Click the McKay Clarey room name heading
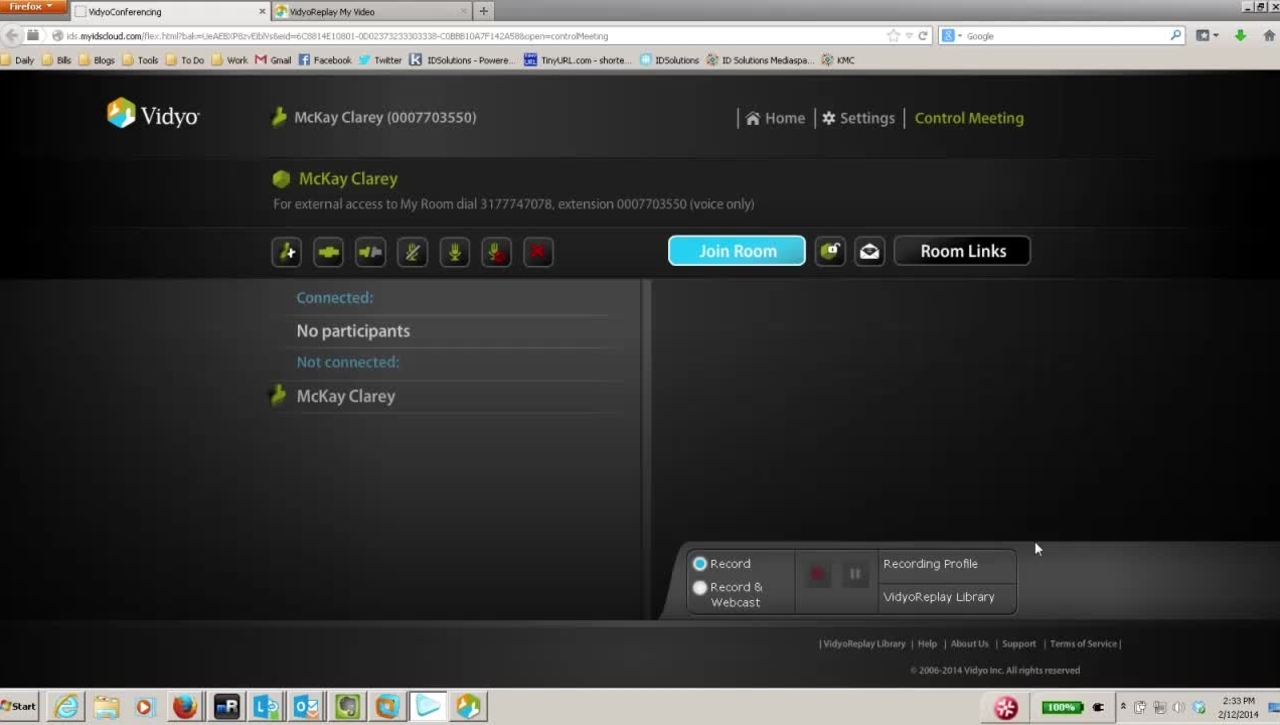Screen dimensions: 1280x725 [348, 179]
